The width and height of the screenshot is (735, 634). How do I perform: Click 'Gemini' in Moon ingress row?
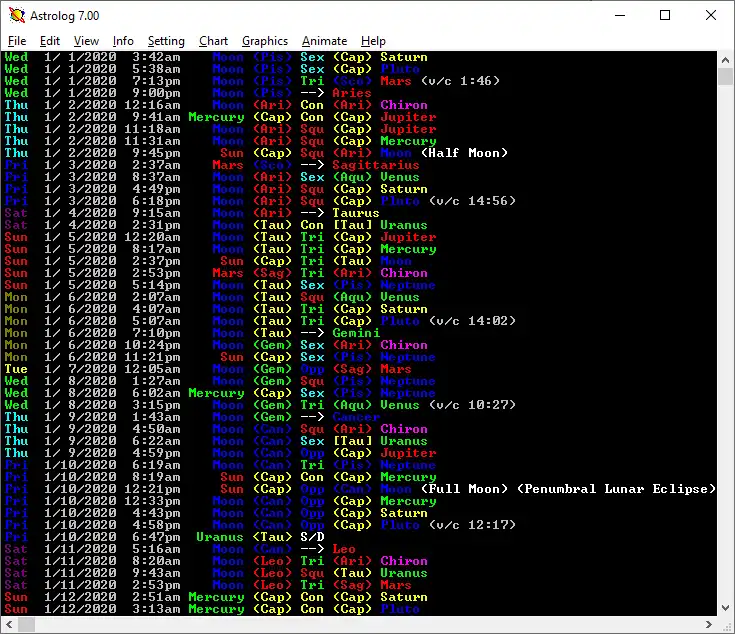356,333
